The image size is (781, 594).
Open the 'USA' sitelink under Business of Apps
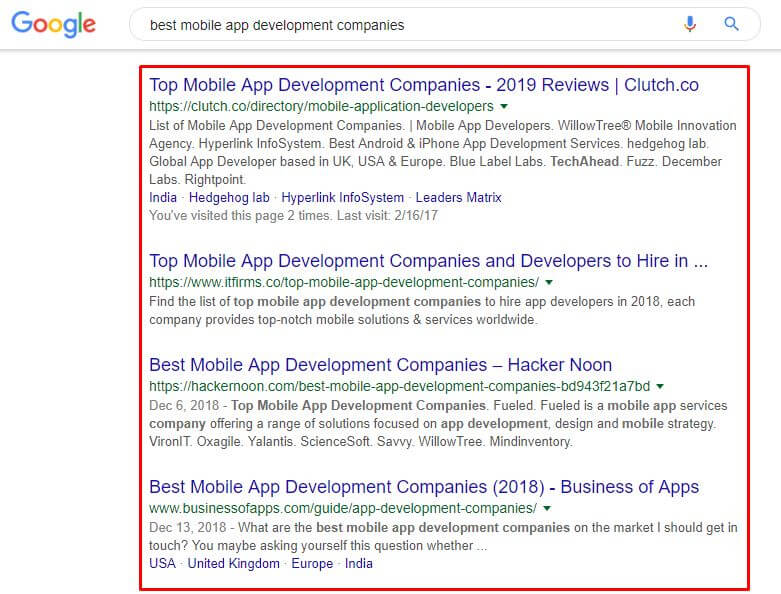162,564
